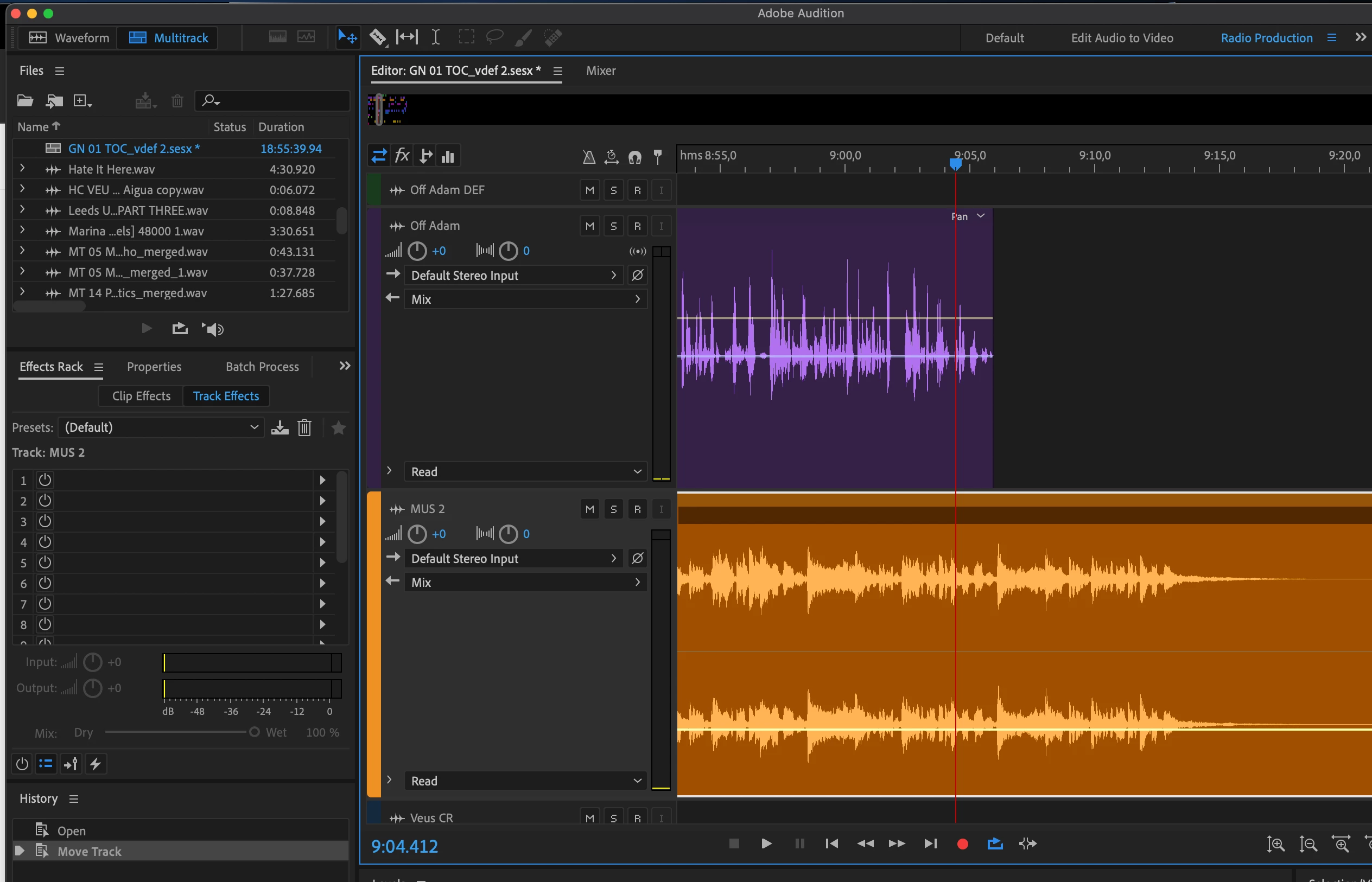Mute the Off Adam track

589,226
